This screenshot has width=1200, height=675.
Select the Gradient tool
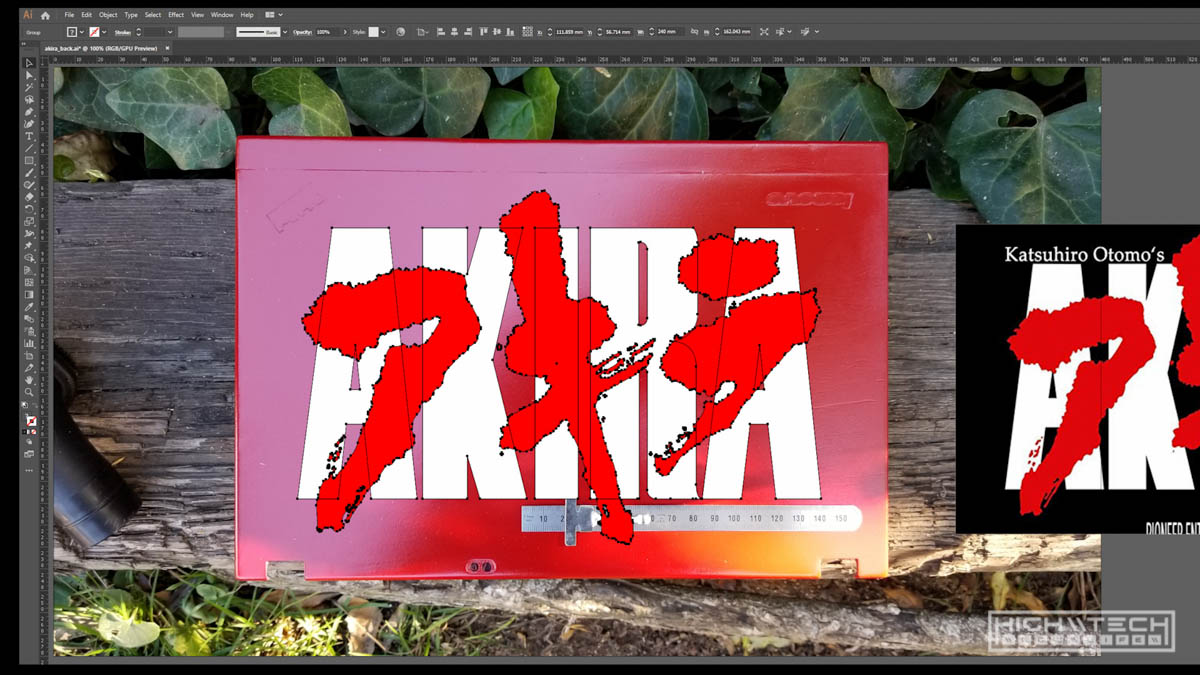(29, 294)
